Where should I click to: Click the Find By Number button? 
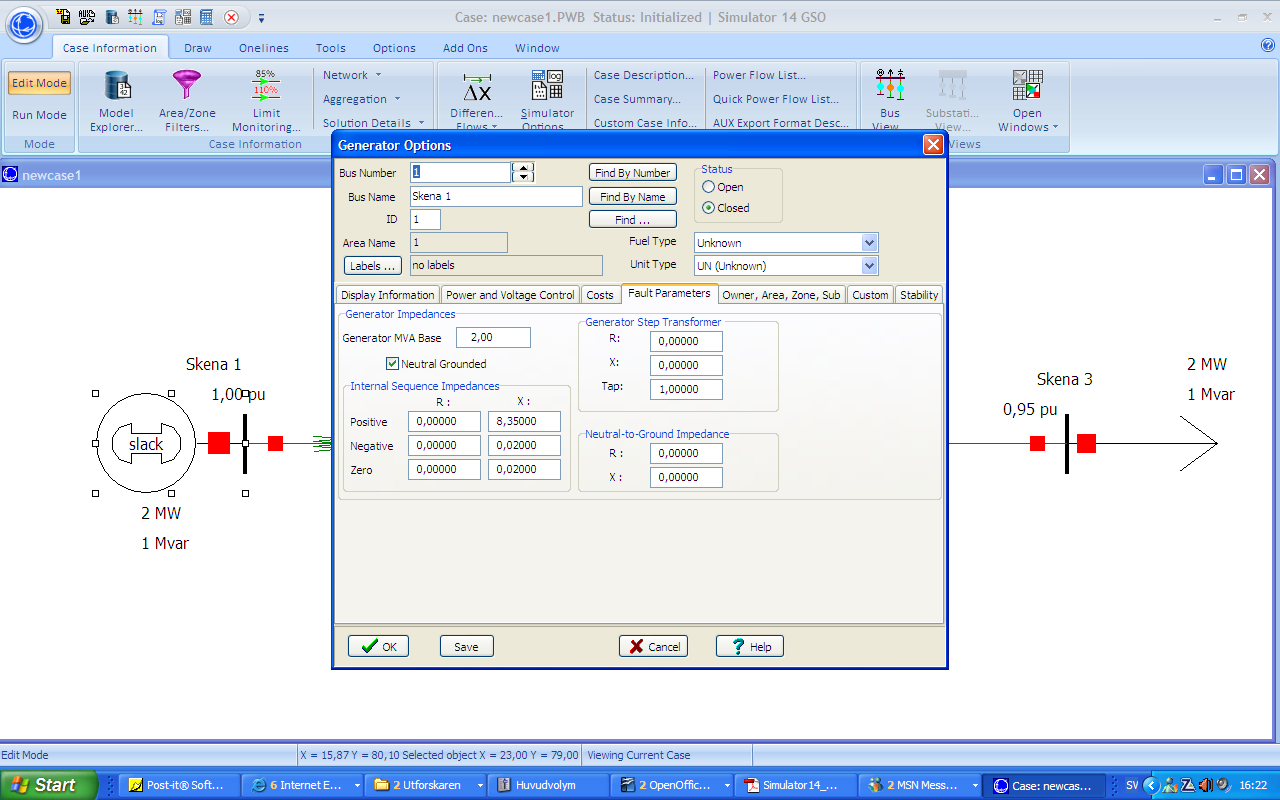pyautogui.click(x=633, y=173)
